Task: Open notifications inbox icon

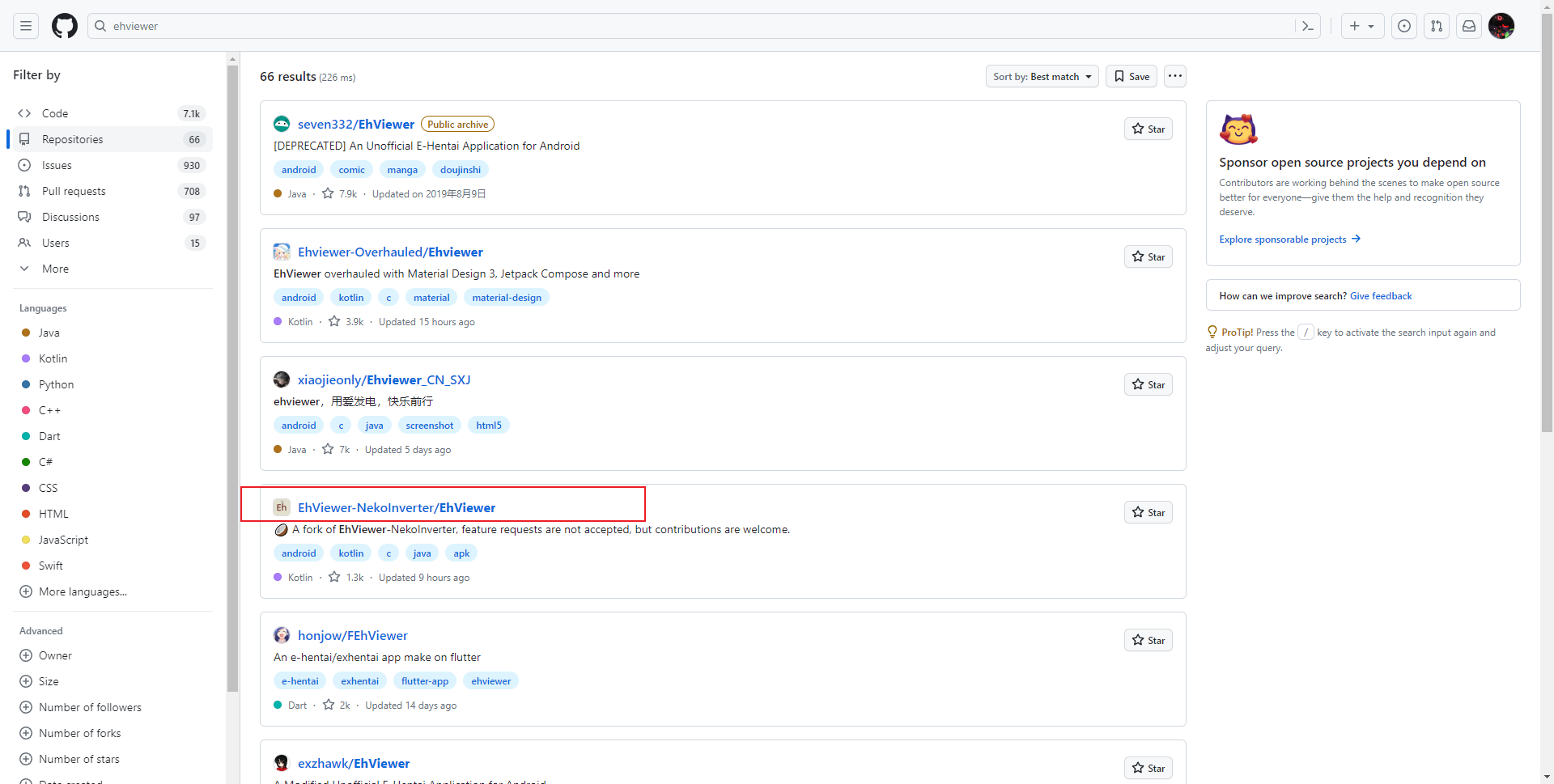Action: pos(1469,26)
